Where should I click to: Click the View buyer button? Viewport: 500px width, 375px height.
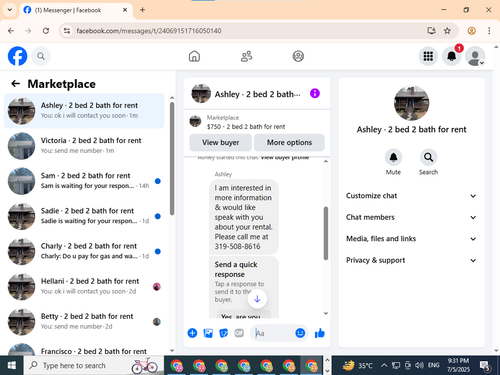(221, 142)
